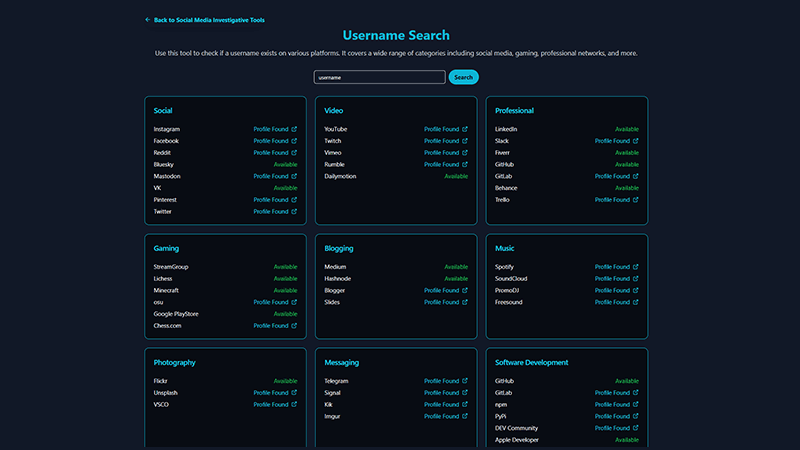The height and width of the screenshot is (450, 800).
Task: Focus the username input field
Action: 380,77
